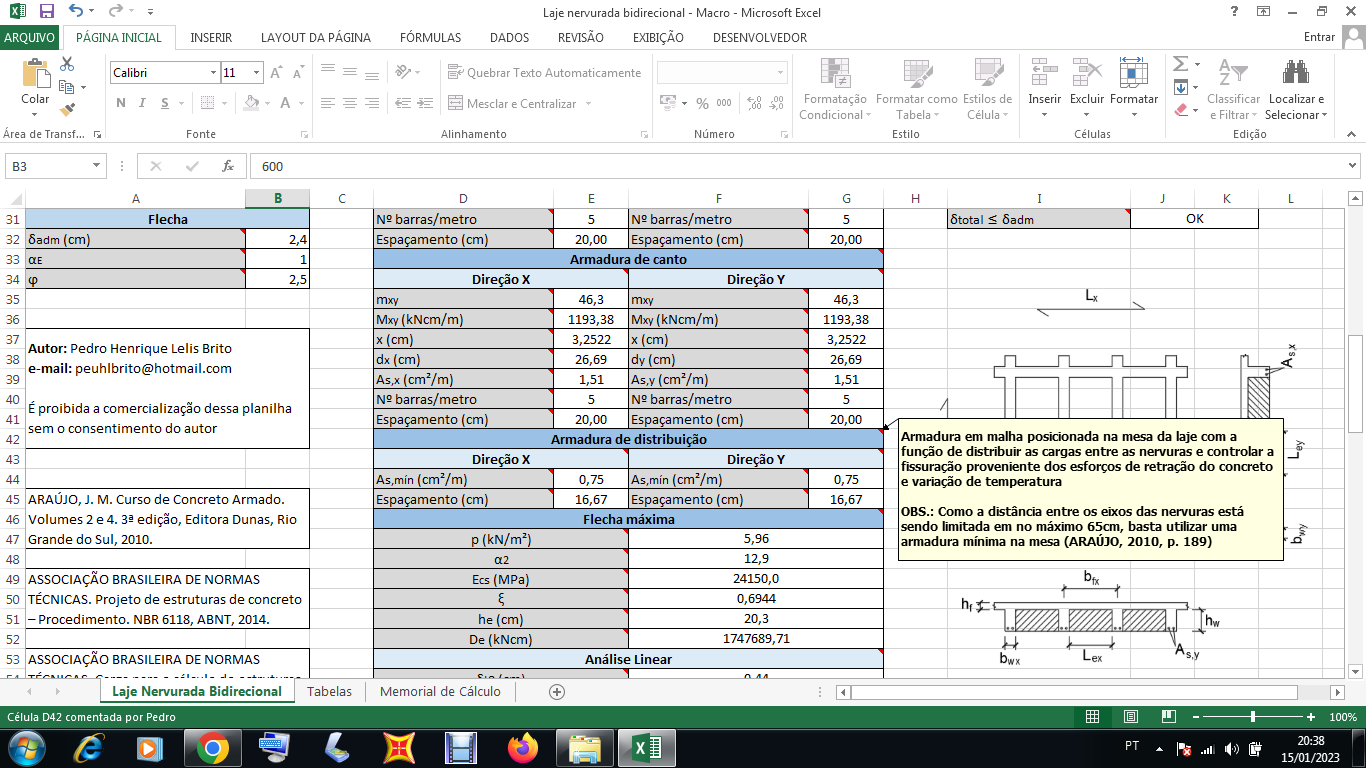Switch to Page Break Preview in status bar
This screenshot has width=1366, height=768.
(1168, 717)
